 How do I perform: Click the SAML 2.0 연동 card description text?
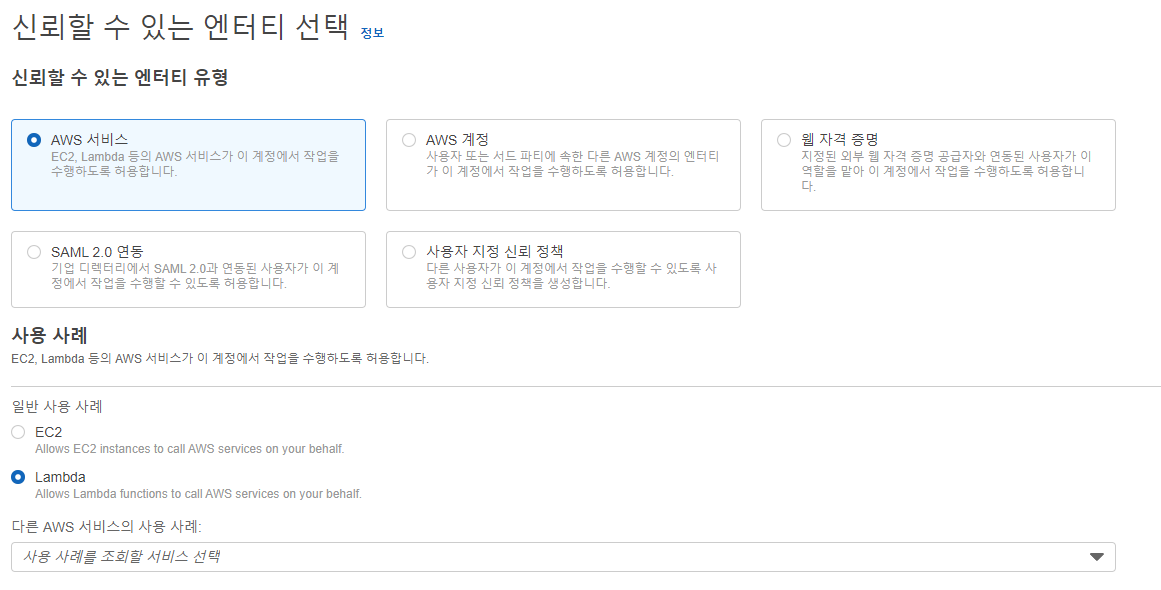click(195, 275)
